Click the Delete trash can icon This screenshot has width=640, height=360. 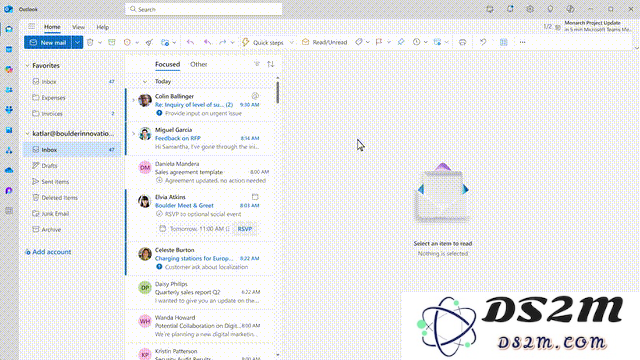pyautogui.click(x=90, y=42)
